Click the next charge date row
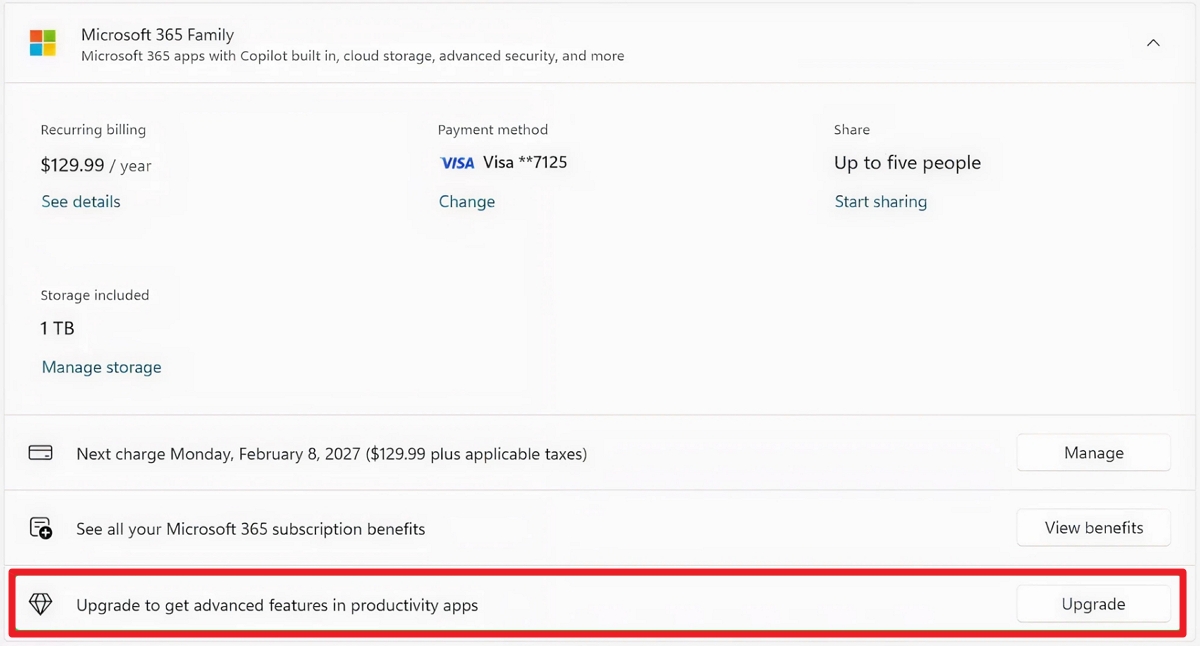This screenshot has width=1200, height=646. [331, 453]
